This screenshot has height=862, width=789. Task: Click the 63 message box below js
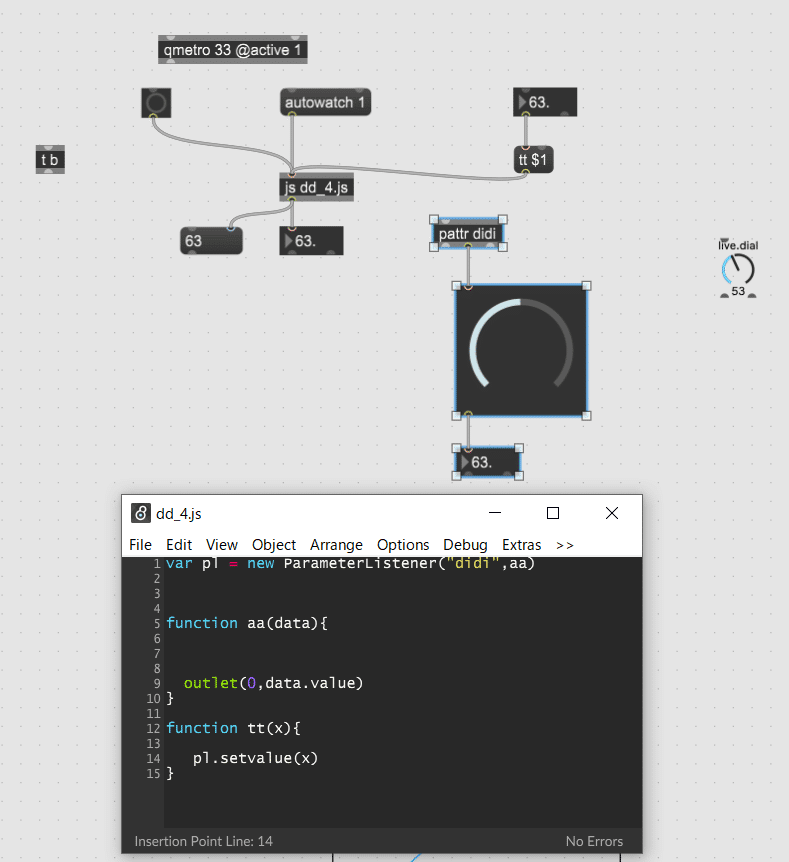tap(211, 241)
